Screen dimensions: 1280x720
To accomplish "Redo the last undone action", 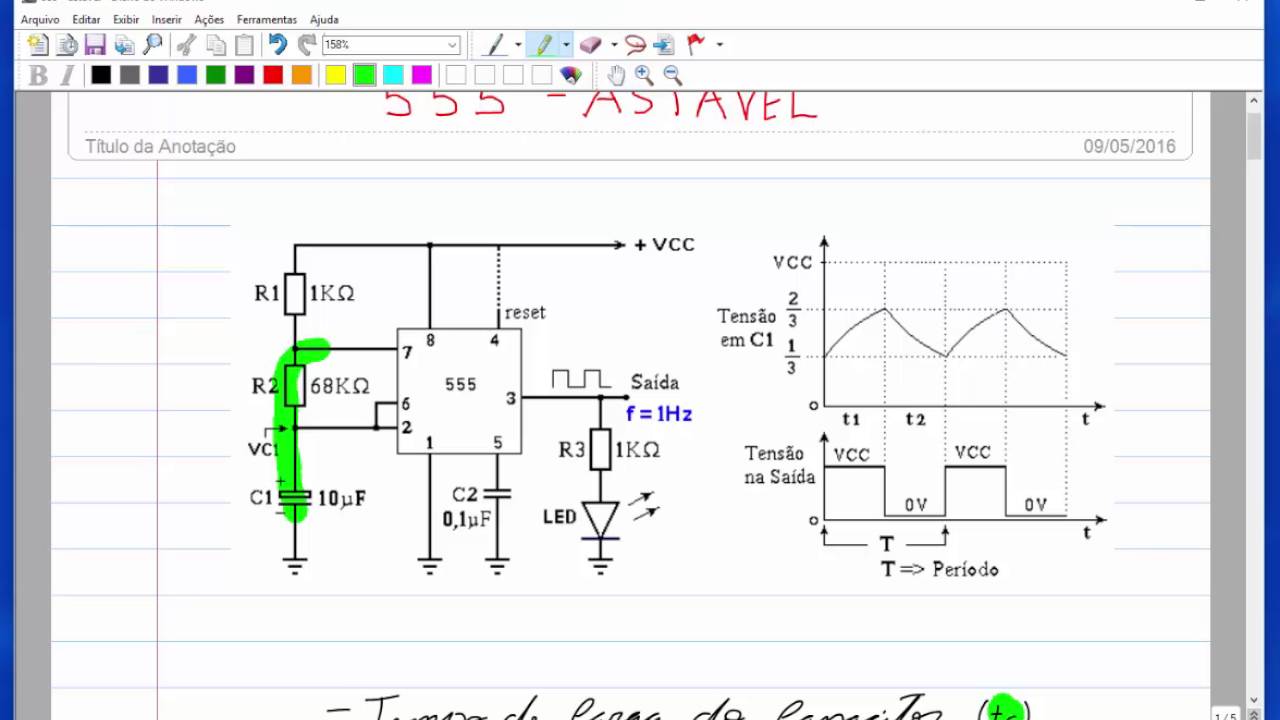I will coord(306,44).
